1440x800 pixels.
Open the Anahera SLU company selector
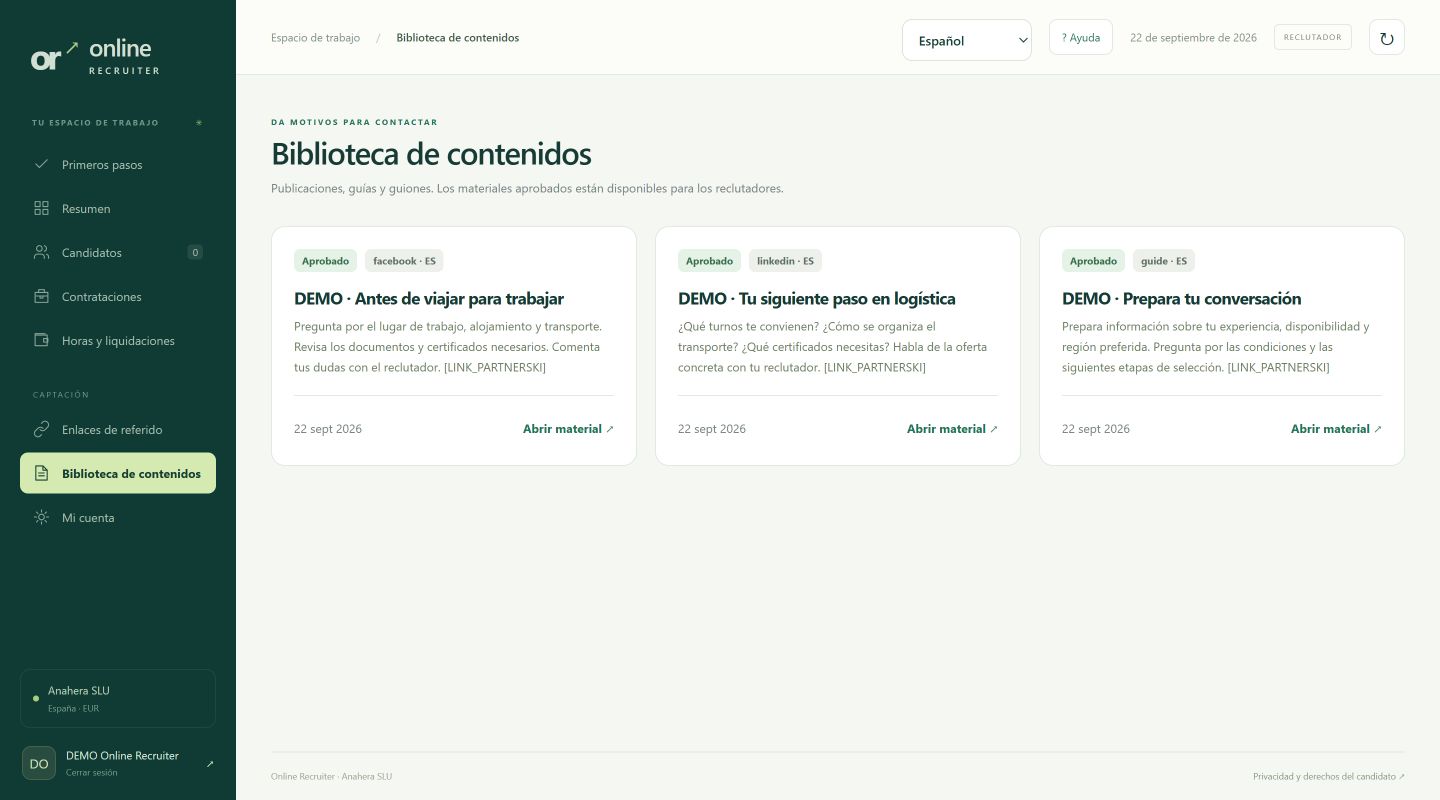coord(118,698)
